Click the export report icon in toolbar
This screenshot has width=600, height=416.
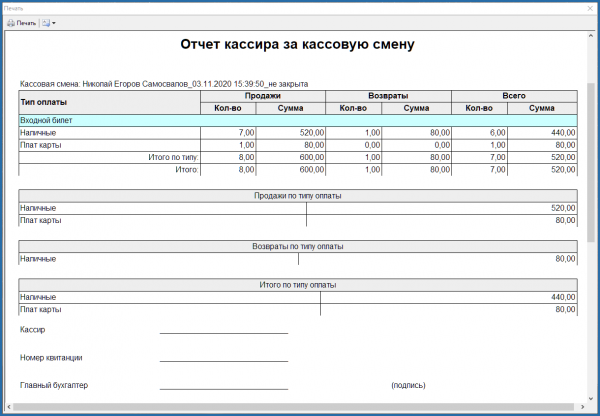[x=46, y=22]
